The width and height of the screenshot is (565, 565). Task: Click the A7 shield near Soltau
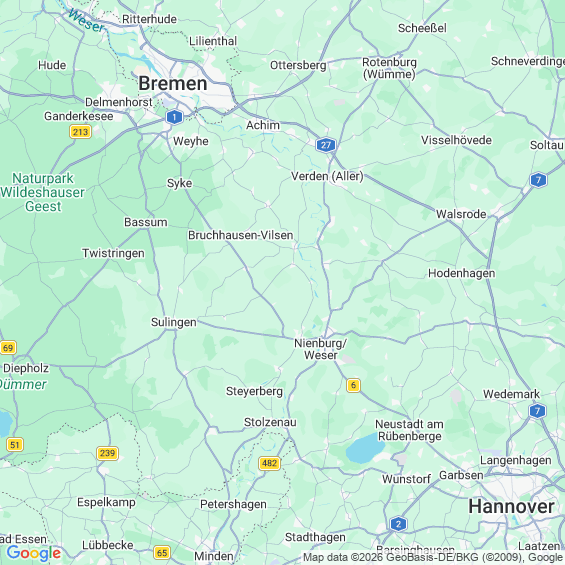click(x=538, y=180)
